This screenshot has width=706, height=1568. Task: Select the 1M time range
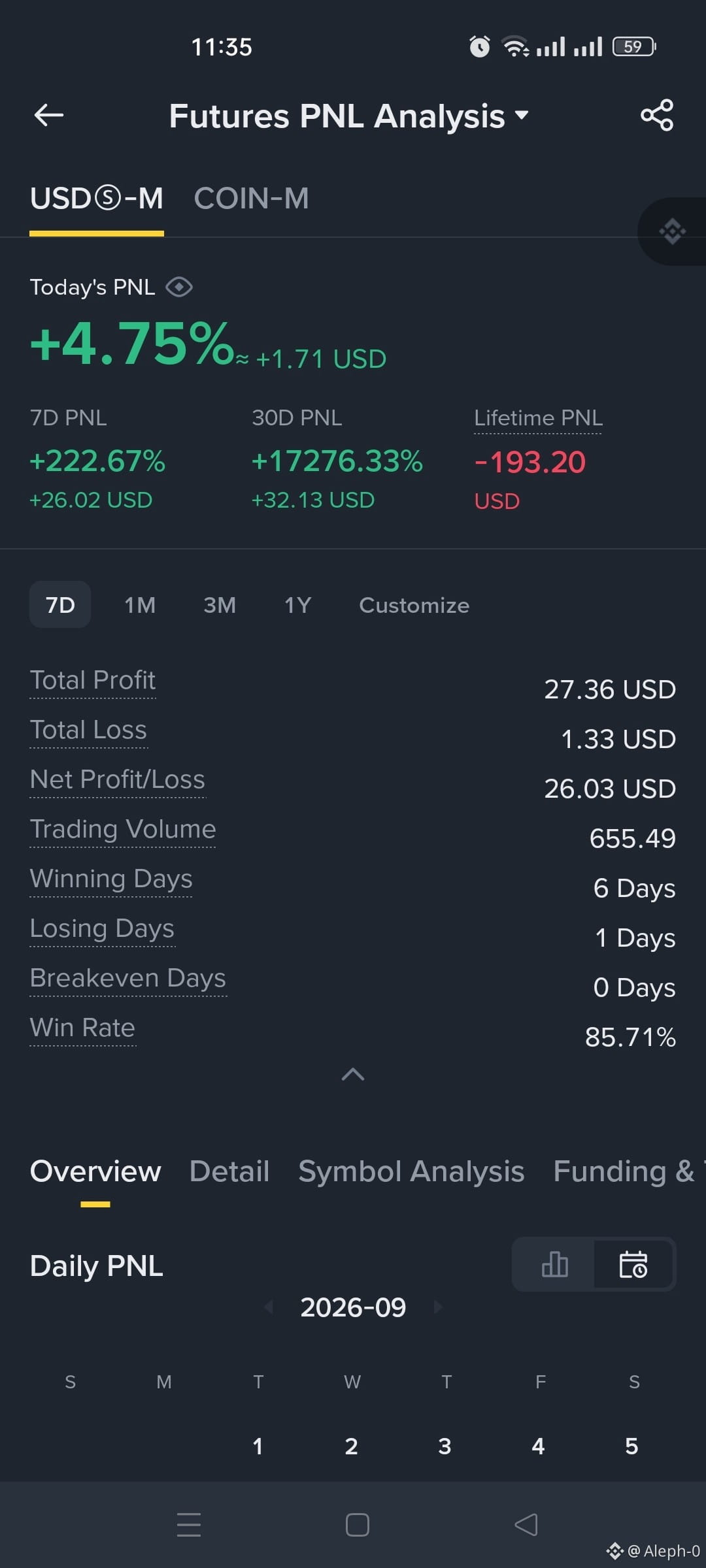[140, 605]
